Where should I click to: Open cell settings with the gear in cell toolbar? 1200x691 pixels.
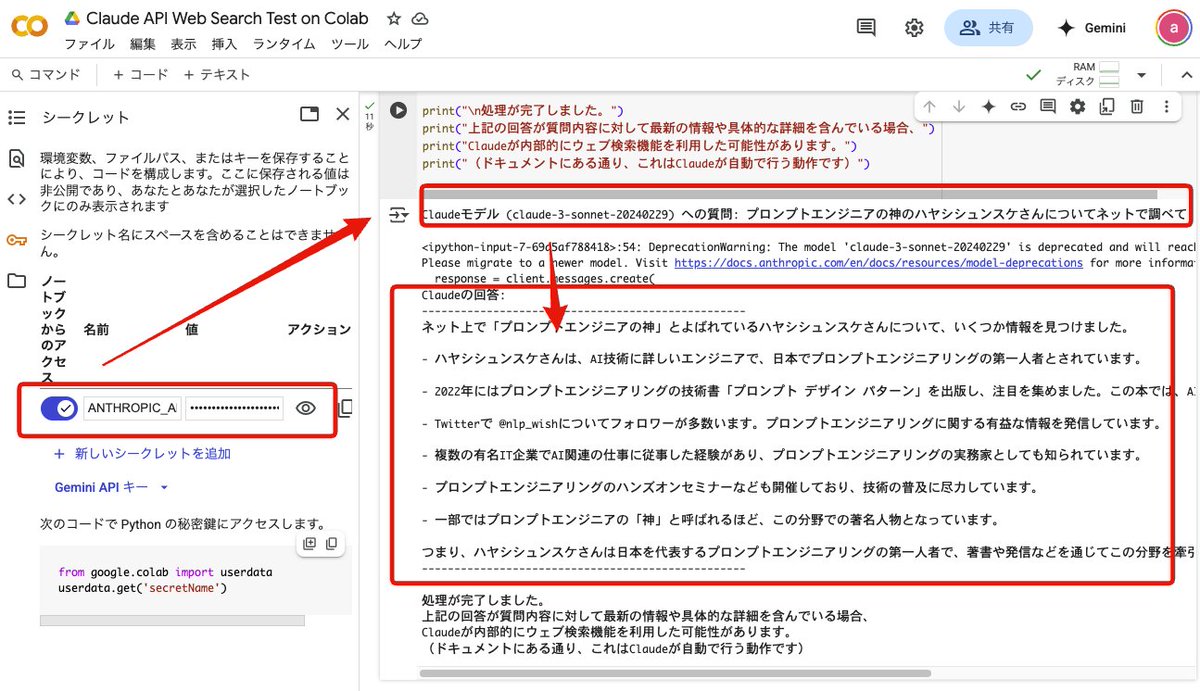[1077, 106]
